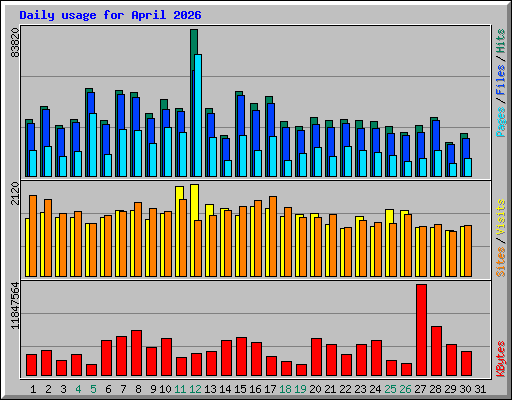Screen dimensions: 512x400
Task: Click the "Sites" legend label
Action: (x=500, y=262)
